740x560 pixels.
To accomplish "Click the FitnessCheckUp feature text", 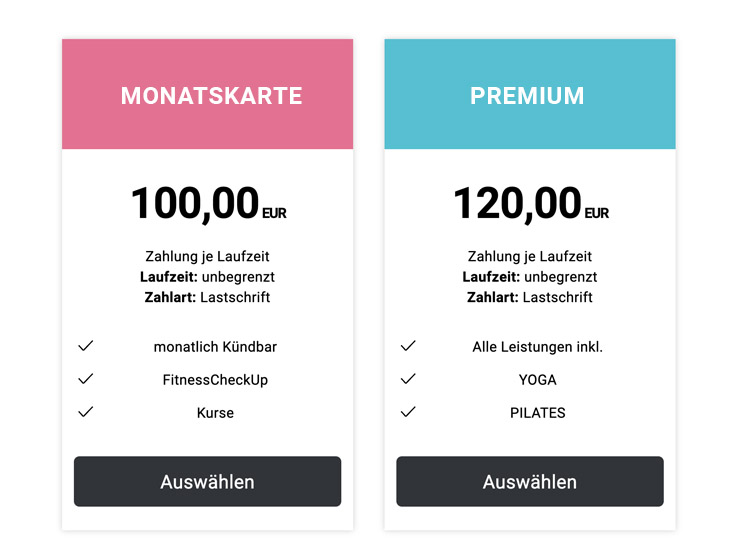I will tap(215, 380).
